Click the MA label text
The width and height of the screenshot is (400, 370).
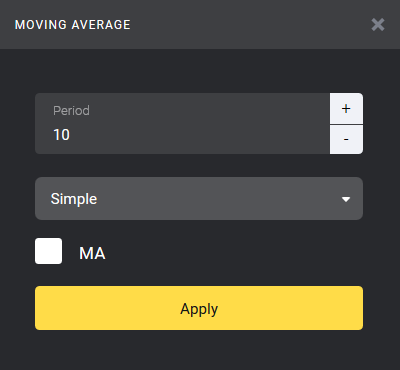[x=92, y=253]
